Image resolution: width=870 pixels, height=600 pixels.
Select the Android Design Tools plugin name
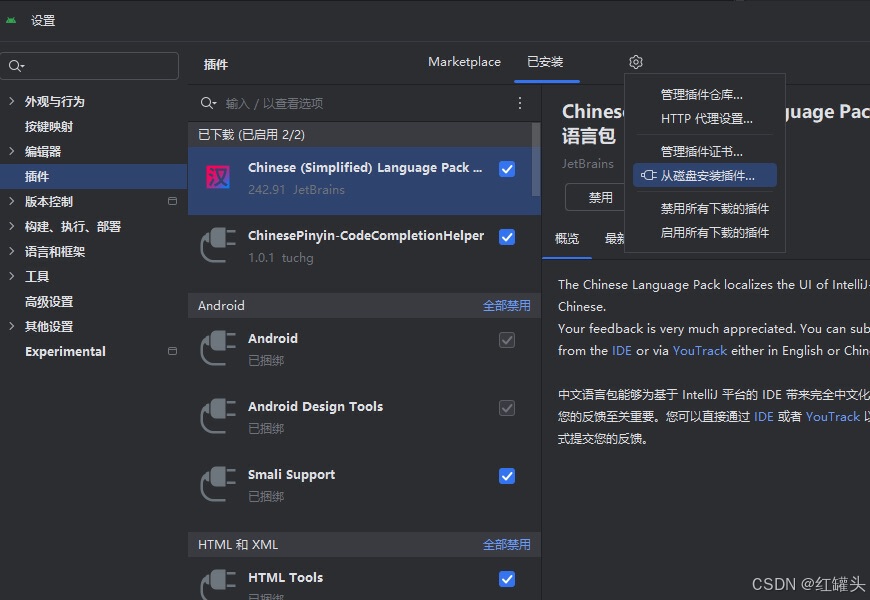pos(315,406)
